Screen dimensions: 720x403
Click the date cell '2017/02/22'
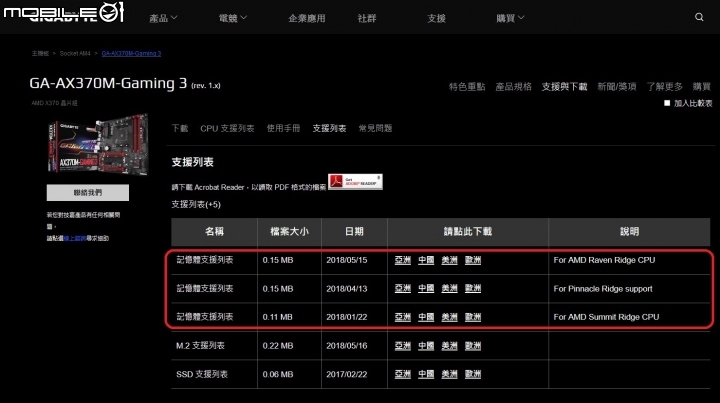pos(347,374)
